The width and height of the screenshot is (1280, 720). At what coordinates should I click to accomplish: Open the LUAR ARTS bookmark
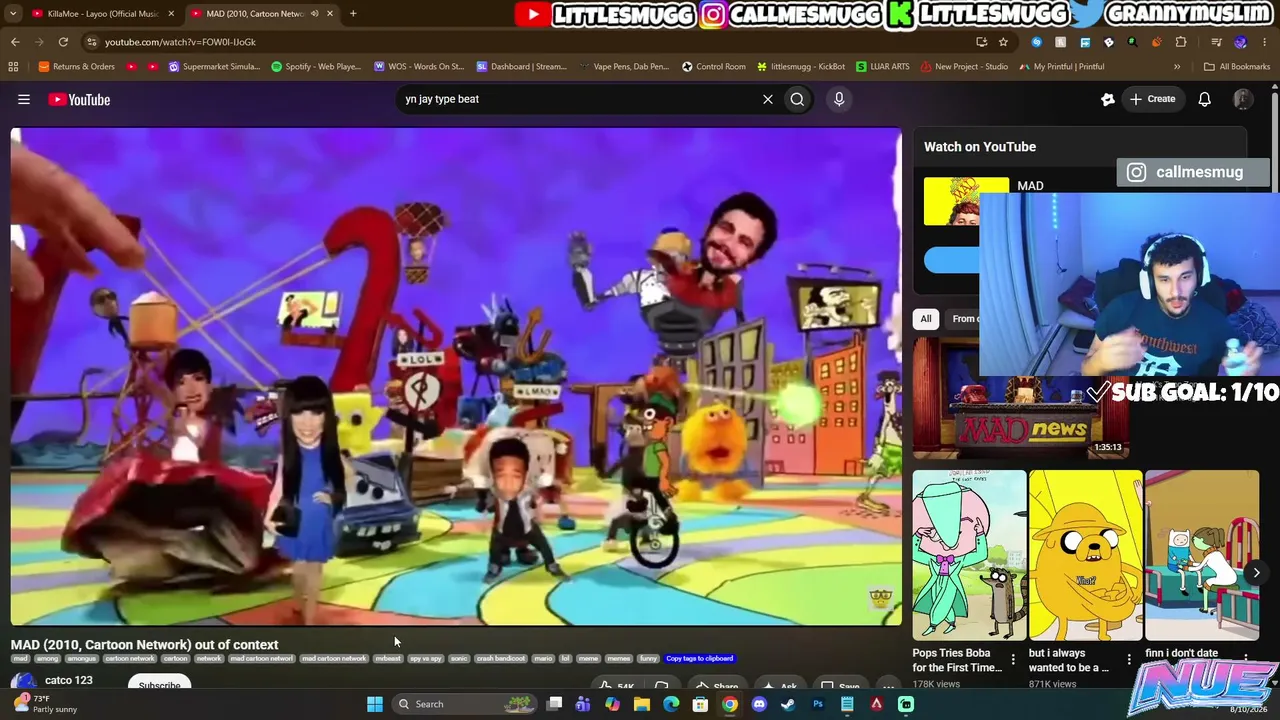pos(883,67)
